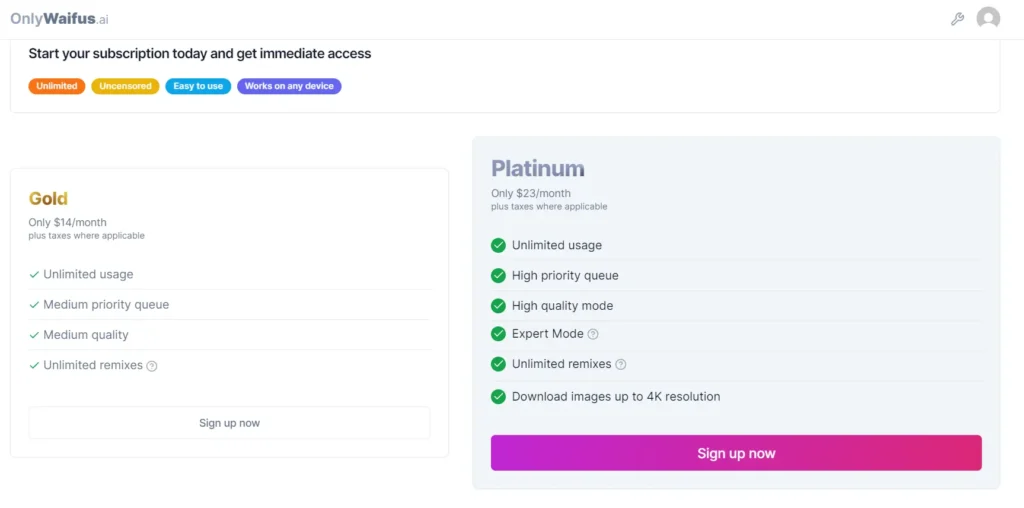The image size is (1024, 508).
Task: Select the Works on any device tag
Action: tap(289, 86)
